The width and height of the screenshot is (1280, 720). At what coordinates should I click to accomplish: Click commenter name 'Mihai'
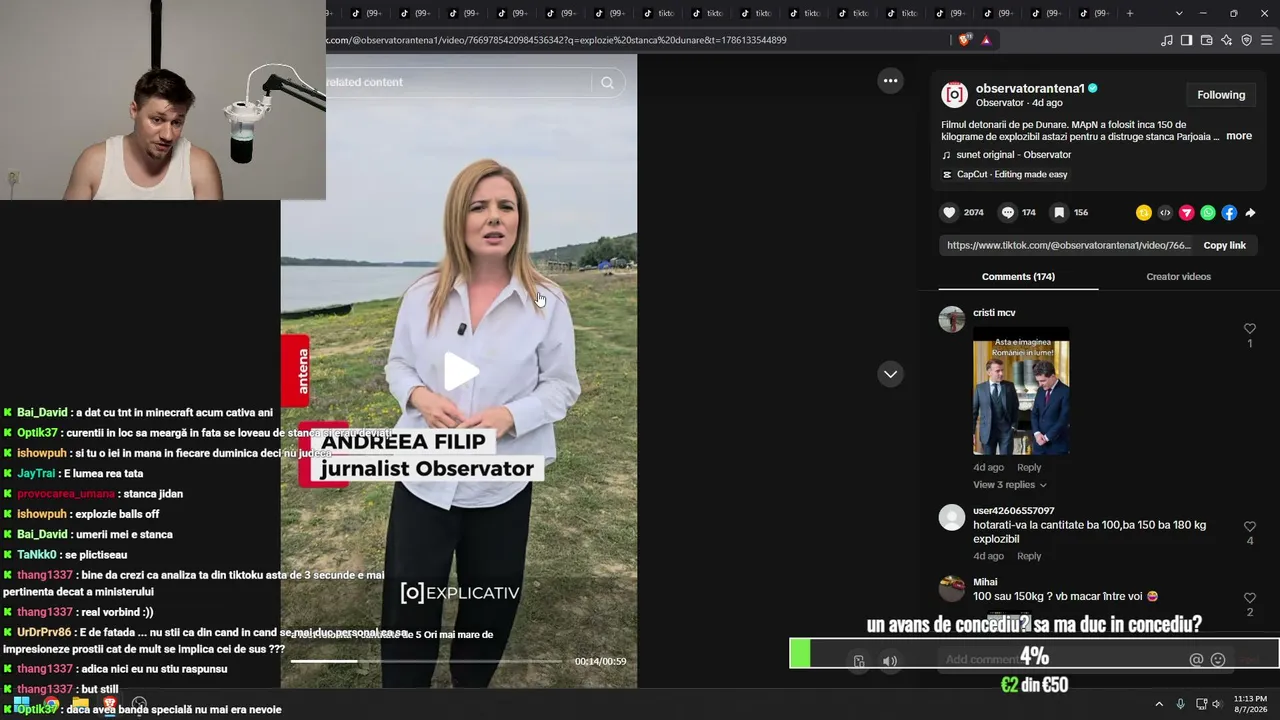pos(985,582)
